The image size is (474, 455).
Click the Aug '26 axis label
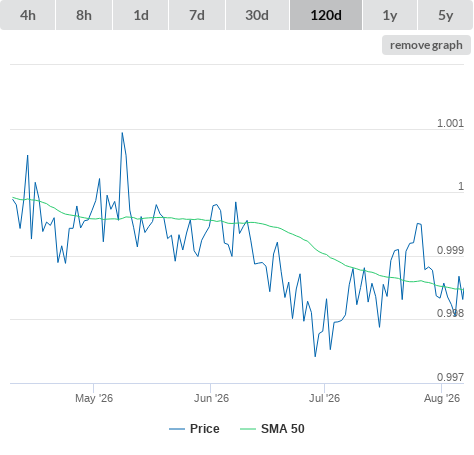pyautogui.click(x=442, y=398)
